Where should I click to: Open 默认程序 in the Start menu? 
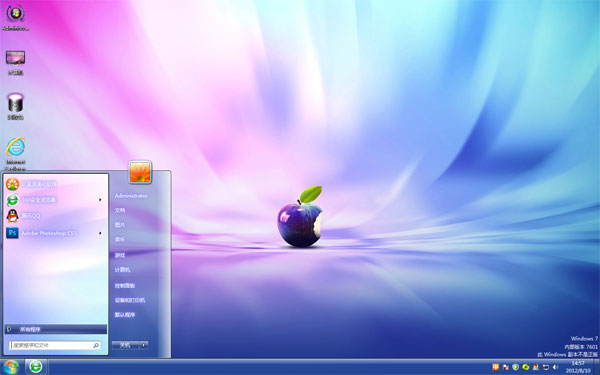pos(125,315)
